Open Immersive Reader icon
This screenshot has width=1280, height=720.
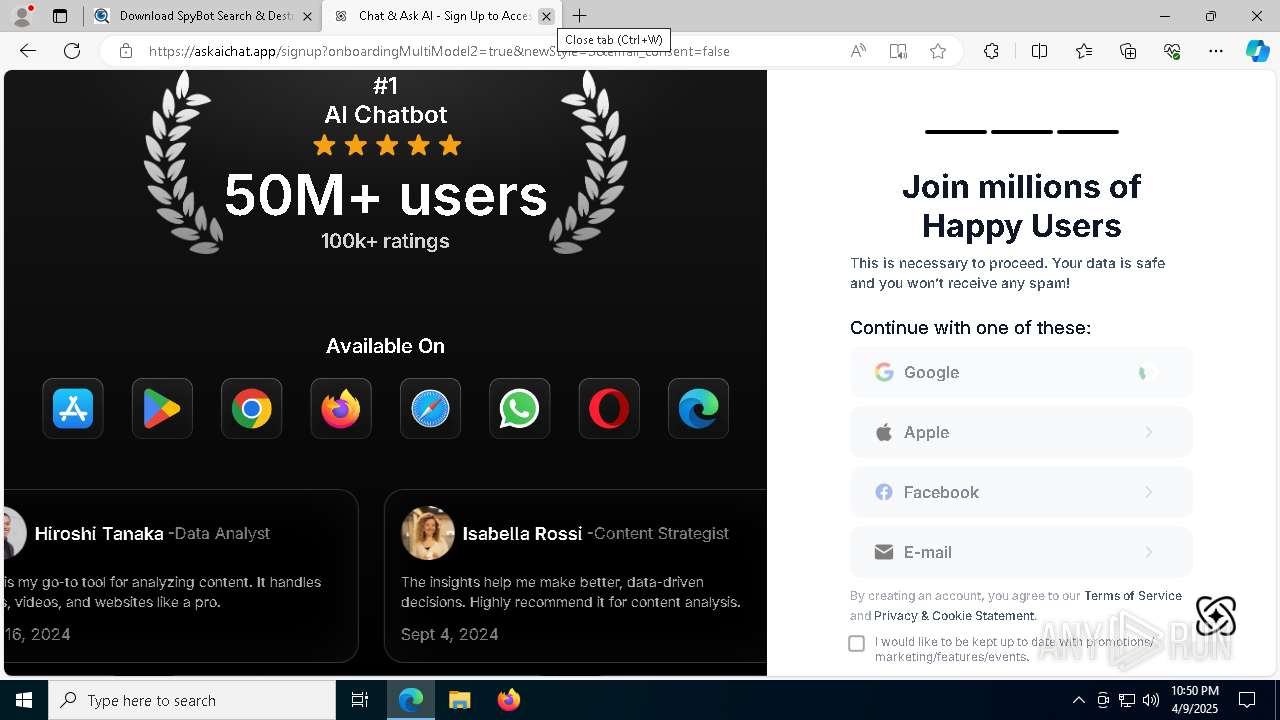click(x=898, y=51)
